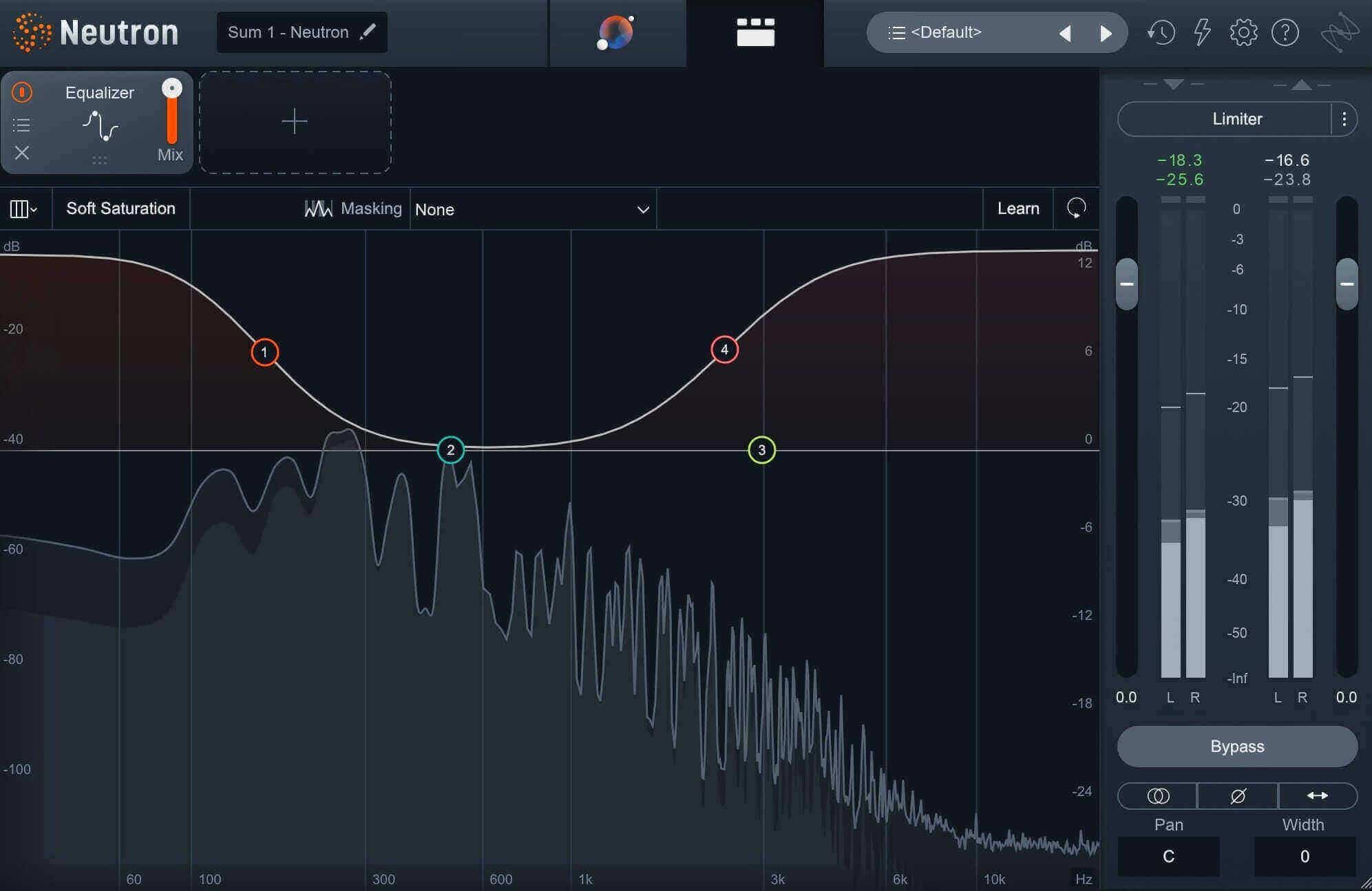Image resolution: width=1372 pixels, height=891 pixels.
Task: Click the Sum 1 - Neutron track name
Action: (x=288, y=32)
